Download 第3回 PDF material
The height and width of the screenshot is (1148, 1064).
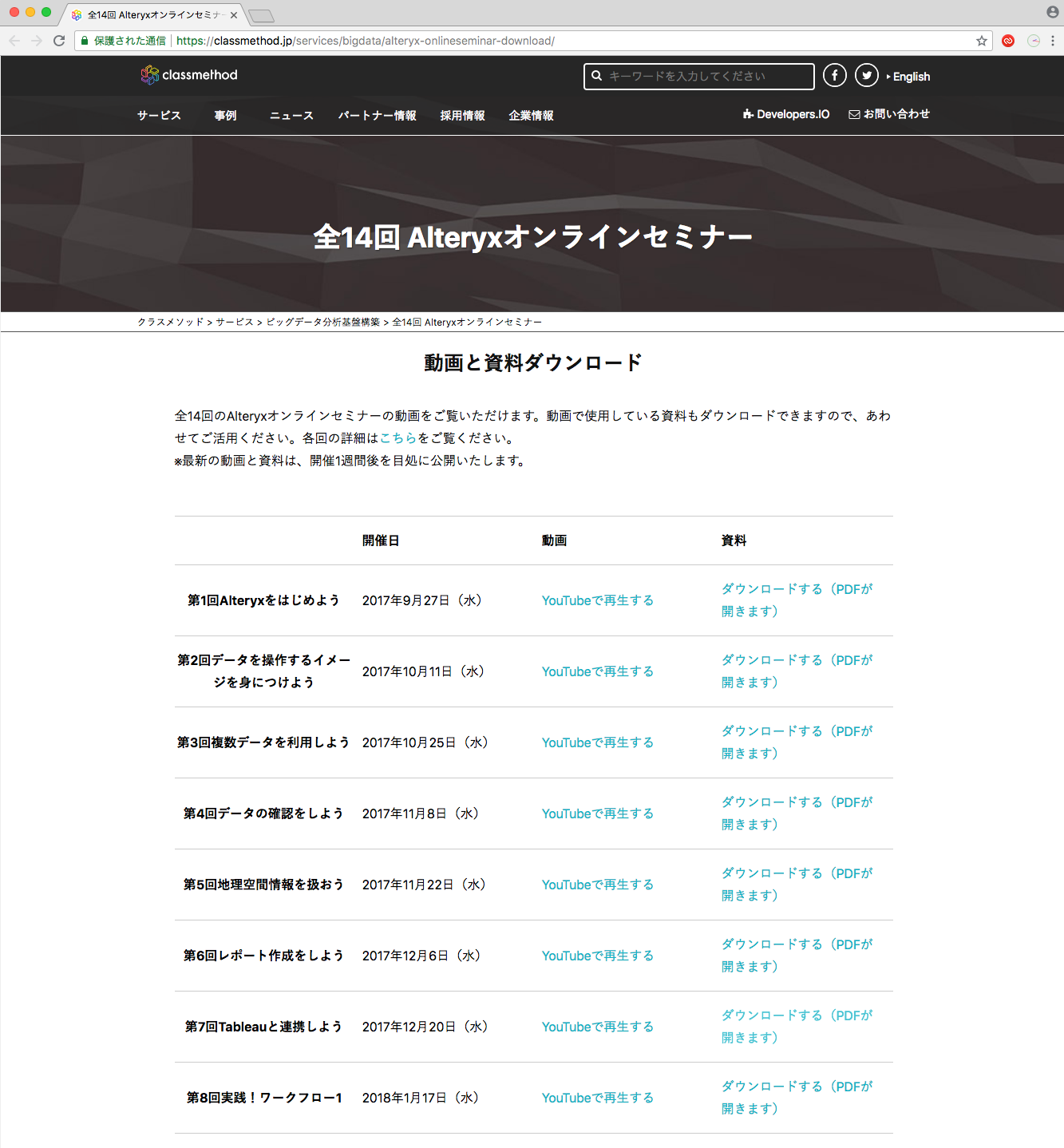pos(797,742)
